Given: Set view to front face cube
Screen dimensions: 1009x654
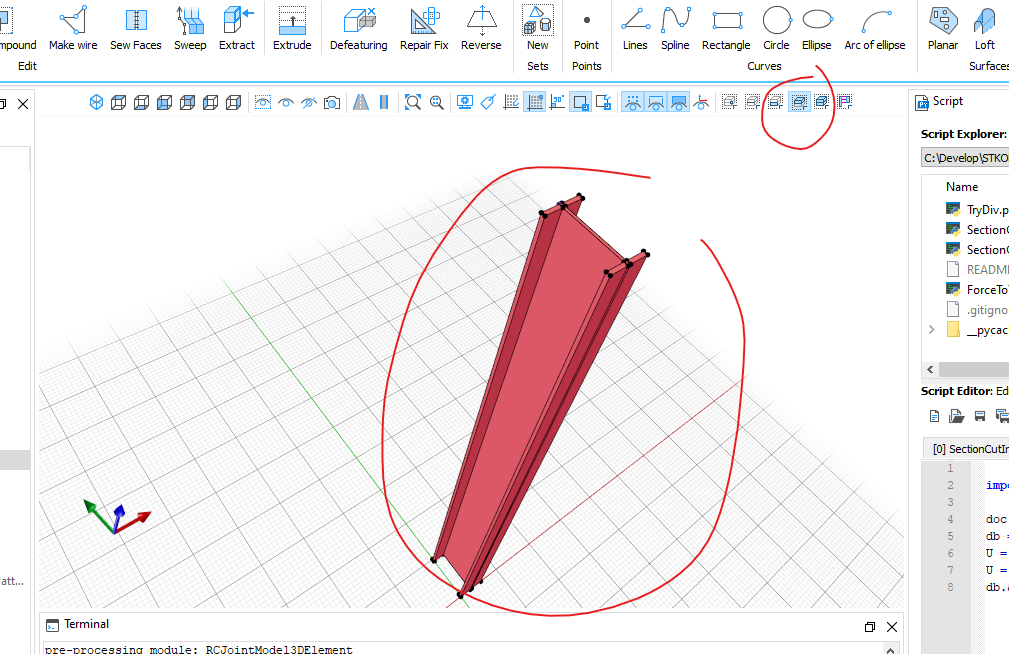Looking at the screenshot, I should (165, 102).
